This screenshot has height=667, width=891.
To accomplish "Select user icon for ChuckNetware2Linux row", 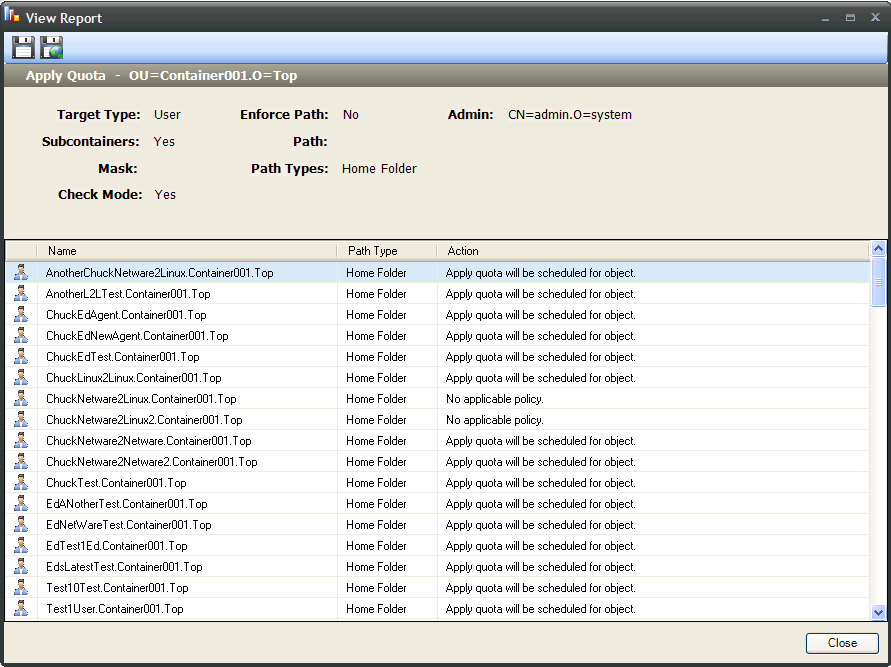I will pyautogui.click(x=21, y=399).
